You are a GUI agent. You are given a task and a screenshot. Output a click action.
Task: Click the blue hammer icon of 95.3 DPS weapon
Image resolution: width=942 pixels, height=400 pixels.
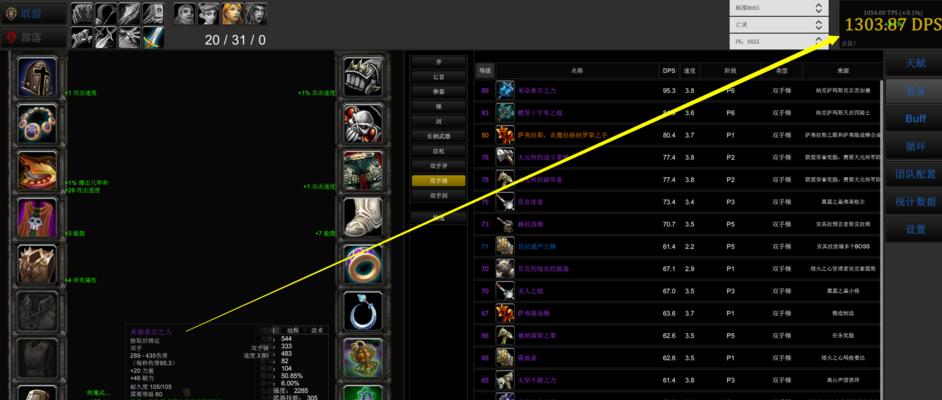(x=505, y=91)
